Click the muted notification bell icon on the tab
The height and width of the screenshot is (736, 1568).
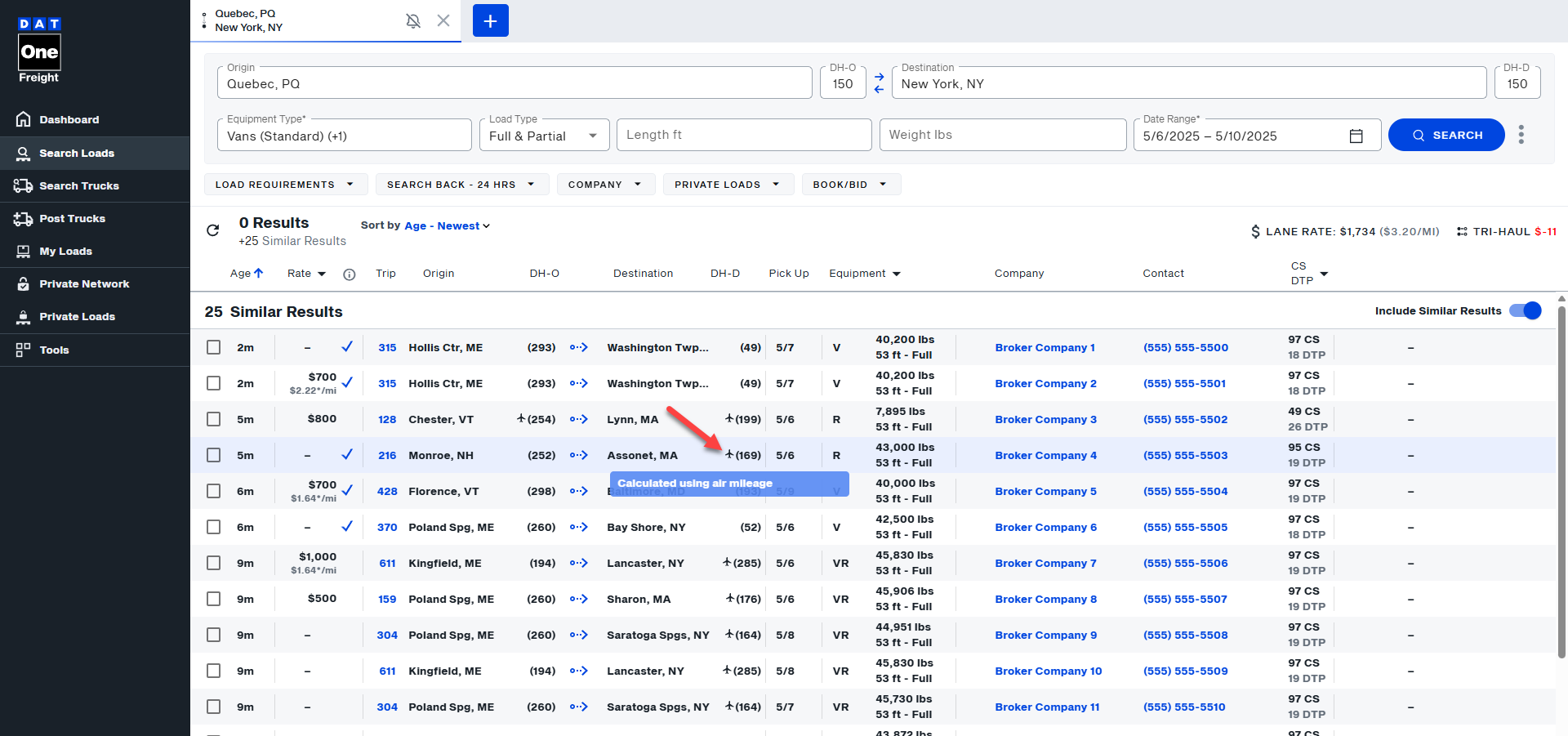coord(413,20)
